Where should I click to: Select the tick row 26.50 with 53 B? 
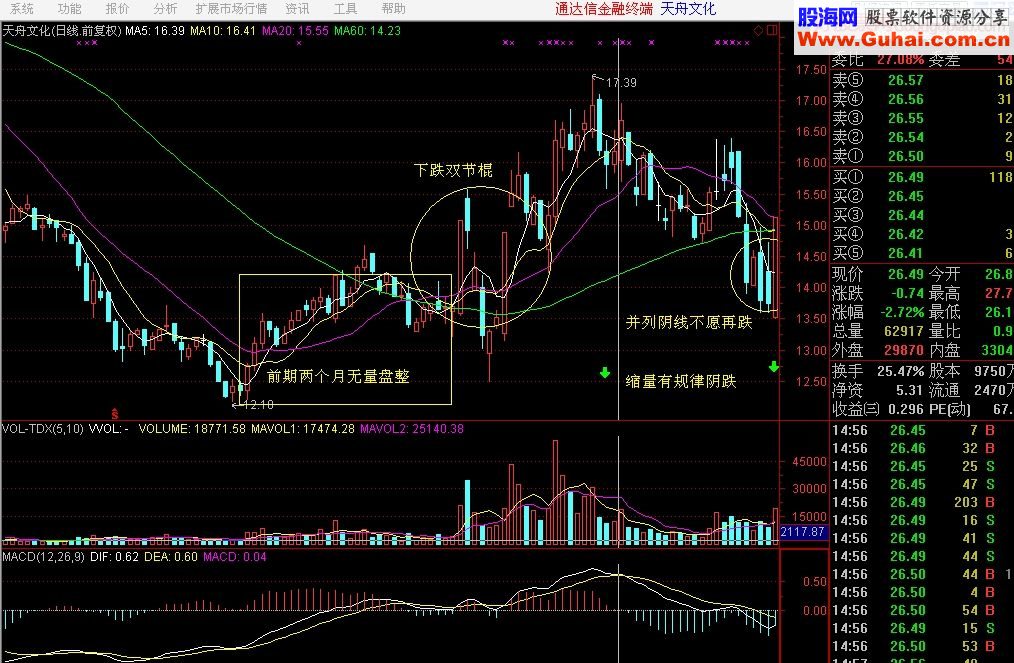click(922, 646)
